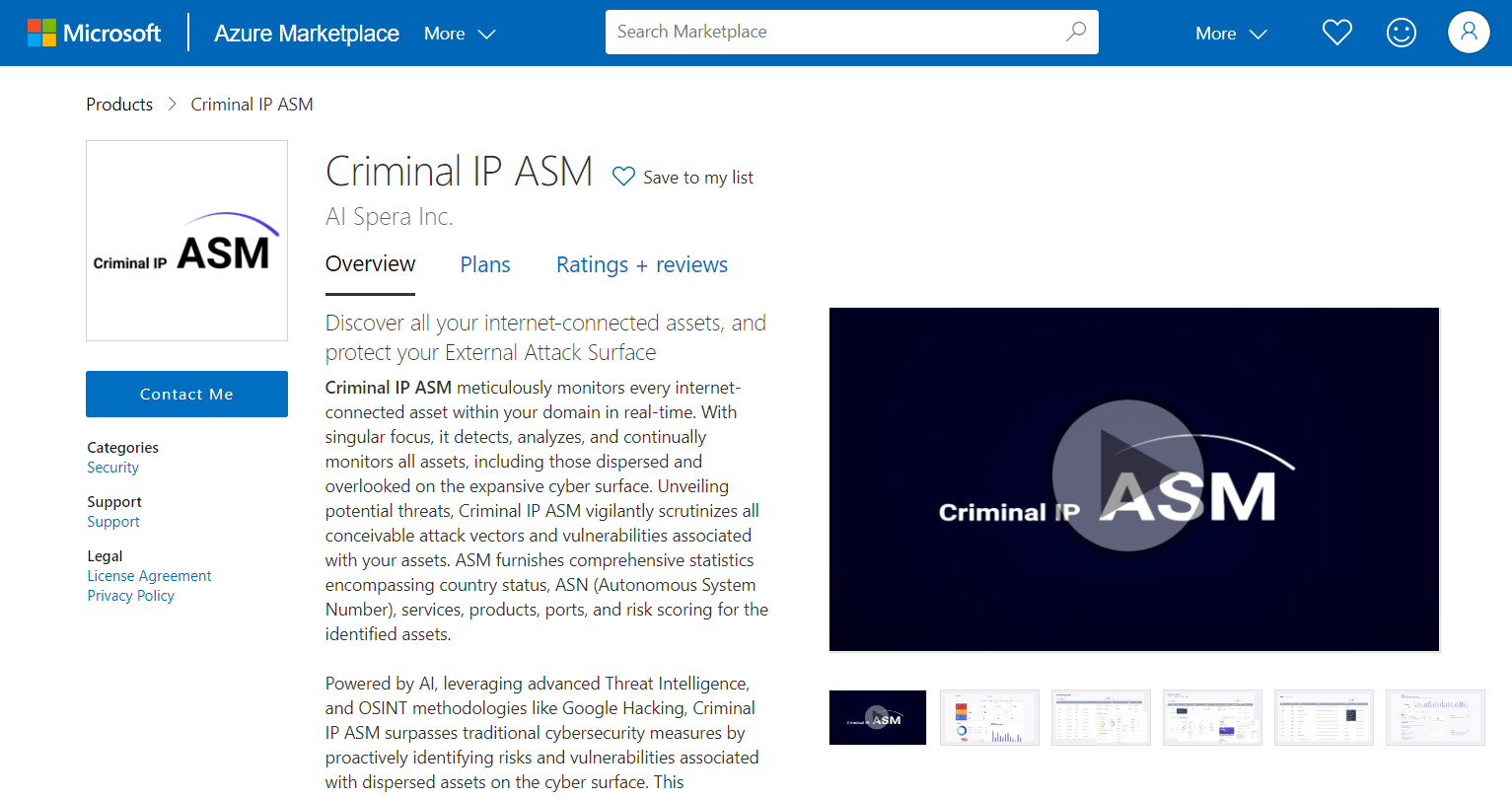The height and width of the screenshot is (799, 1512).
Task: Click Criminal IP ASM breadcrumb
Action: pyautogui.click(x=252, y=105)
